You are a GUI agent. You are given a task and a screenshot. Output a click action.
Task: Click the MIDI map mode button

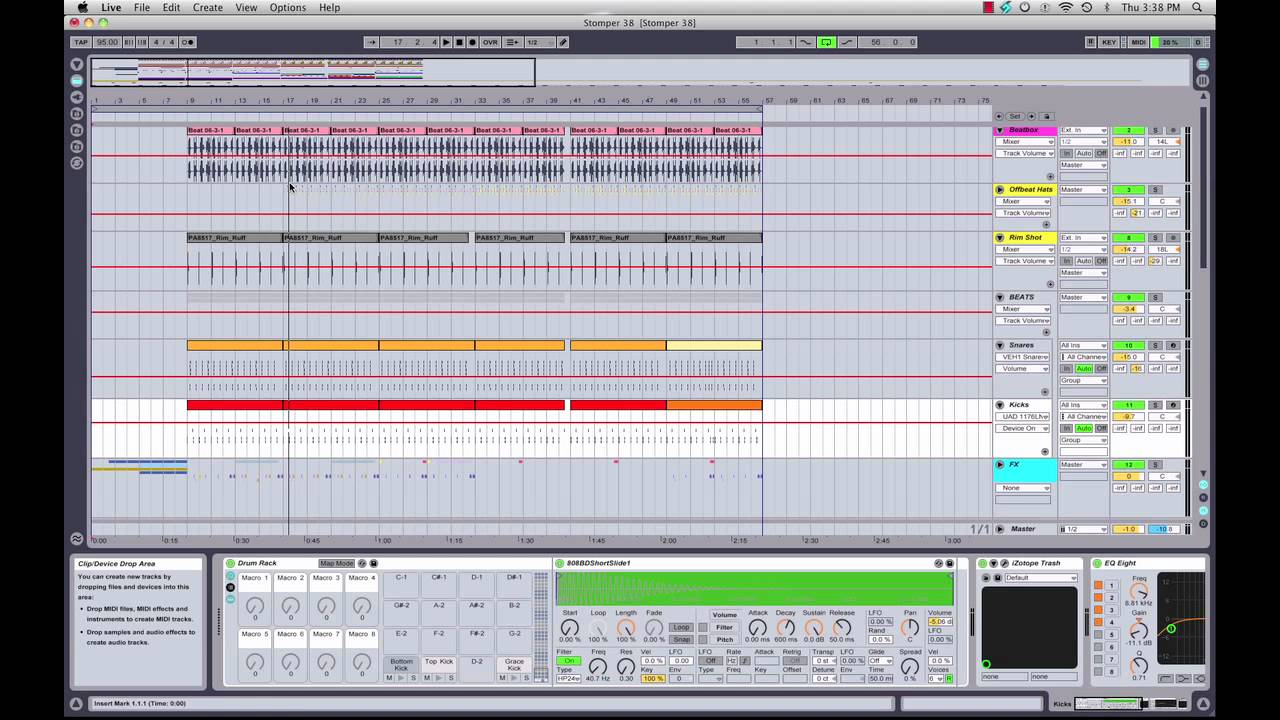click(1138, 42)
